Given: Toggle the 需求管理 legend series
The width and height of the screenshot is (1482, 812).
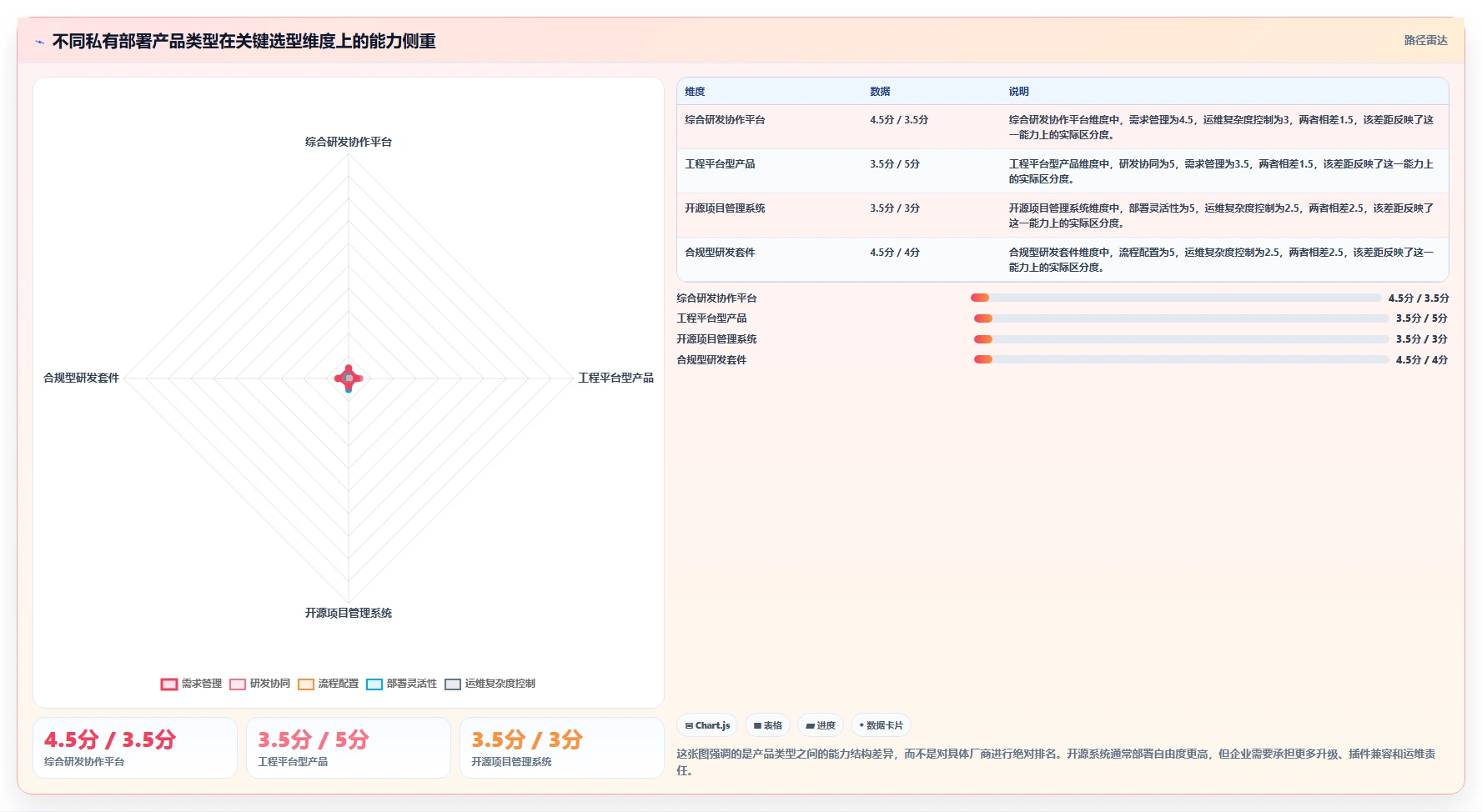Looking at the screenshot, I should coord(191,684).
